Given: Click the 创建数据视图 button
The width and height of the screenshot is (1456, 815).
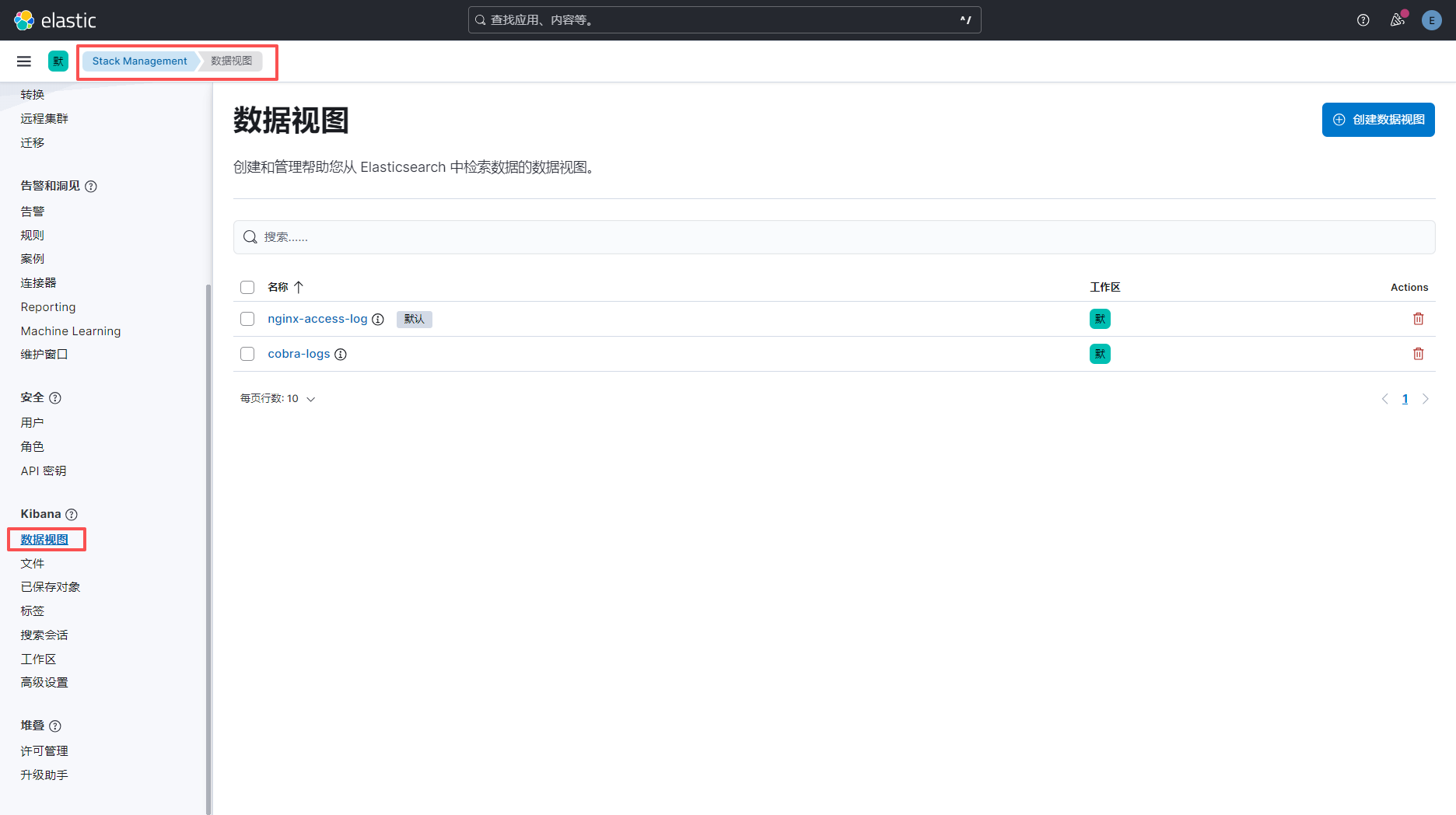Looking at the screenshot, I should 1378,120.
